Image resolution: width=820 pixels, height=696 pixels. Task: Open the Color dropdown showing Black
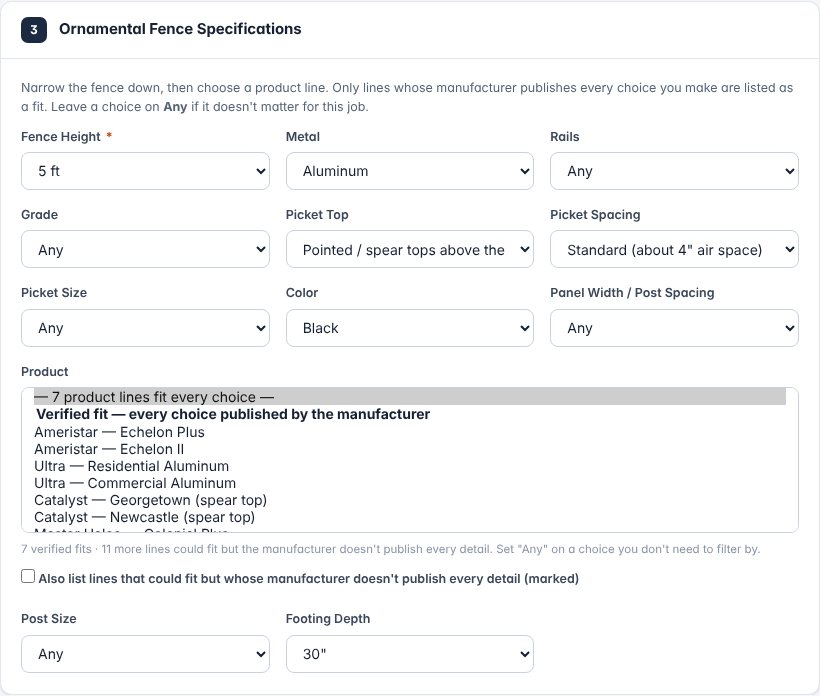(x=409, y=328)
